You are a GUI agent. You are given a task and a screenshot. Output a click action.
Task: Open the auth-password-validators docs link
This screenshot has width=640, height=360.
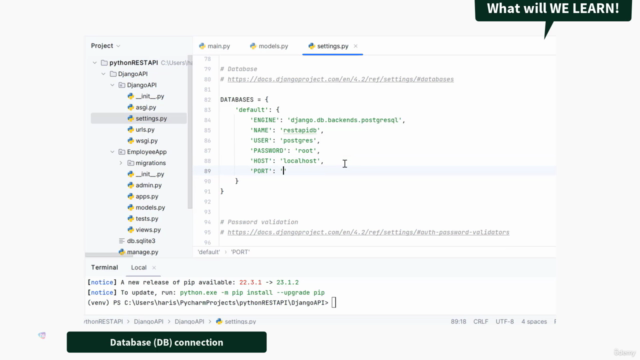click(368, 232)
